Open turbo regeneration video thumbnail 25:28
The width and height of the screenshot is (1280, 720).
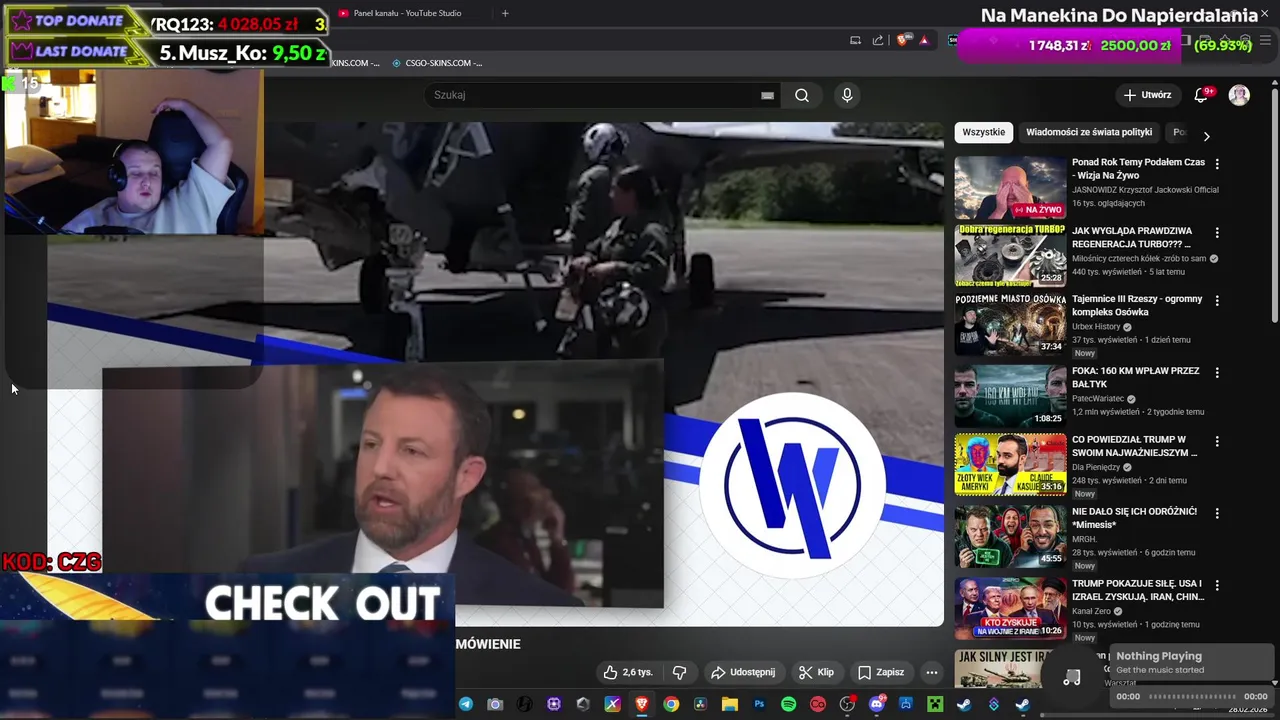[1010, 256]
